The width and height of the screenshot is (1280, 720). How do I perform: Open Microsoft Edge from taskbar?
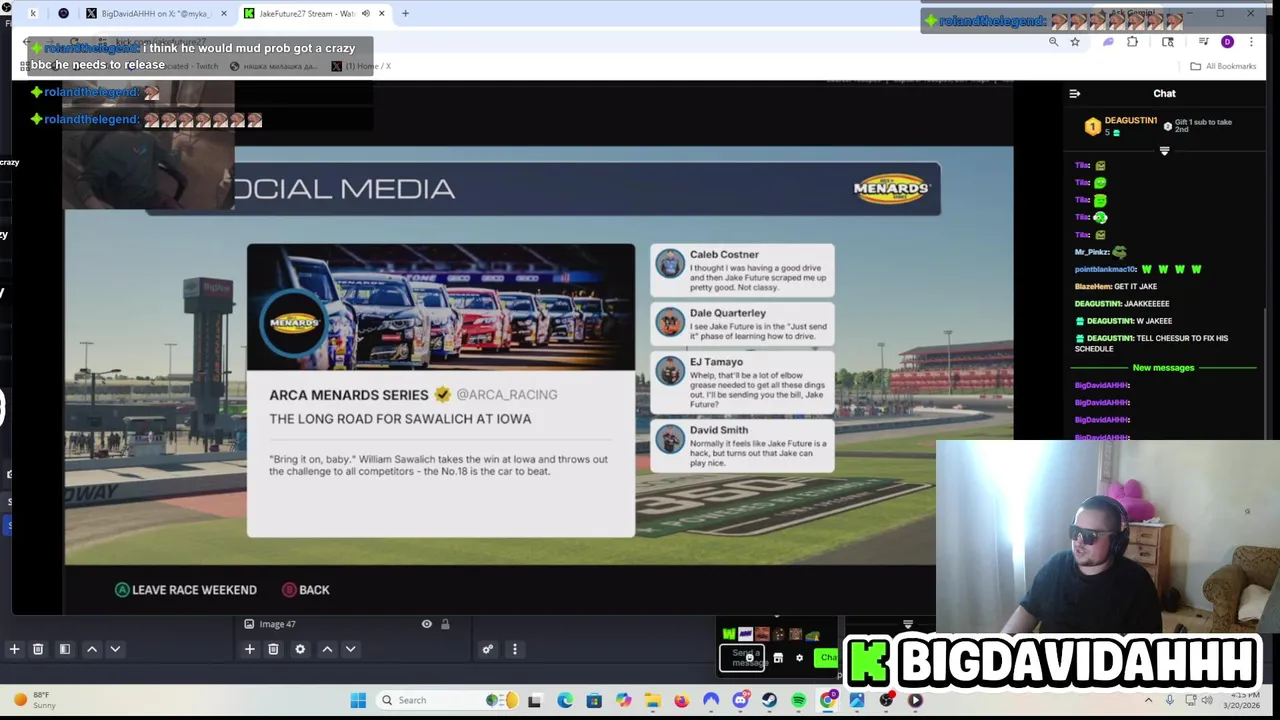(565, 700)
